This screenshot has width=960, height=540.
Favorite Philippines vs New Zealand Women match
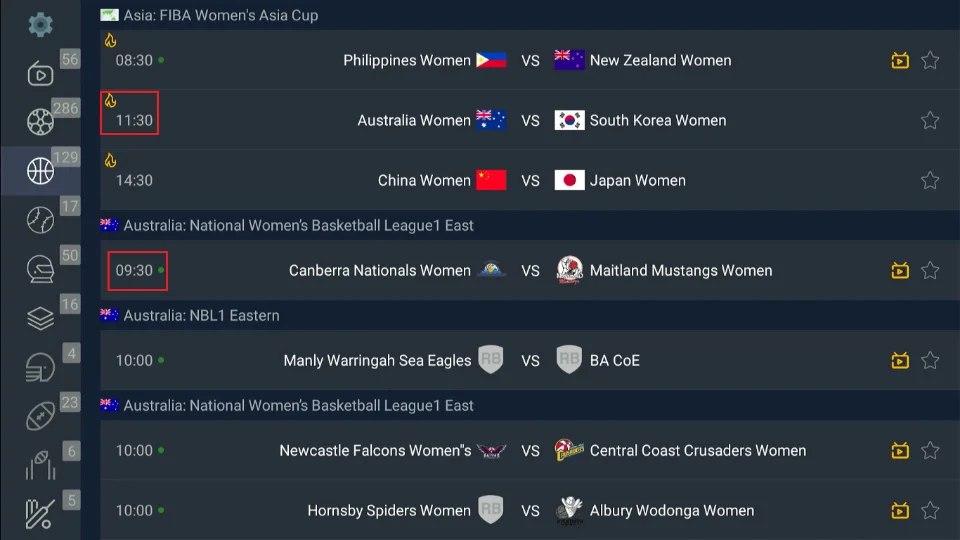point(930,61)
